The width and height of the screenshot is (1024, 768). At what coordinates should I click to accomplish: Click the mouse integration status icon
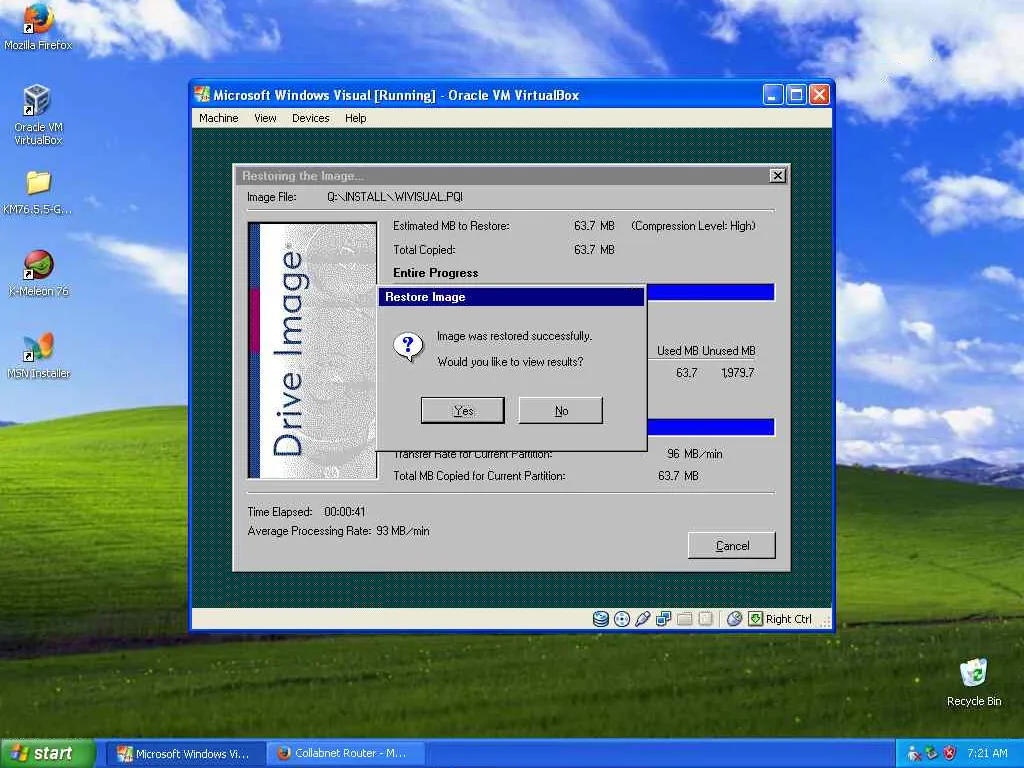point(734,618)
